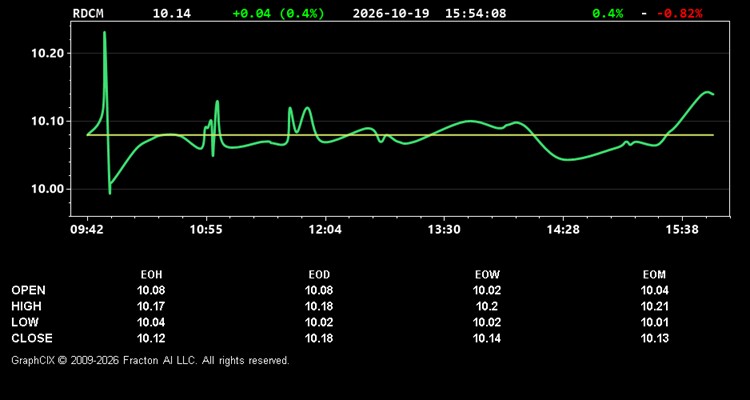750x400 pixels.
Task: Click the 12:04 time axis label
Action: [325, 230]
